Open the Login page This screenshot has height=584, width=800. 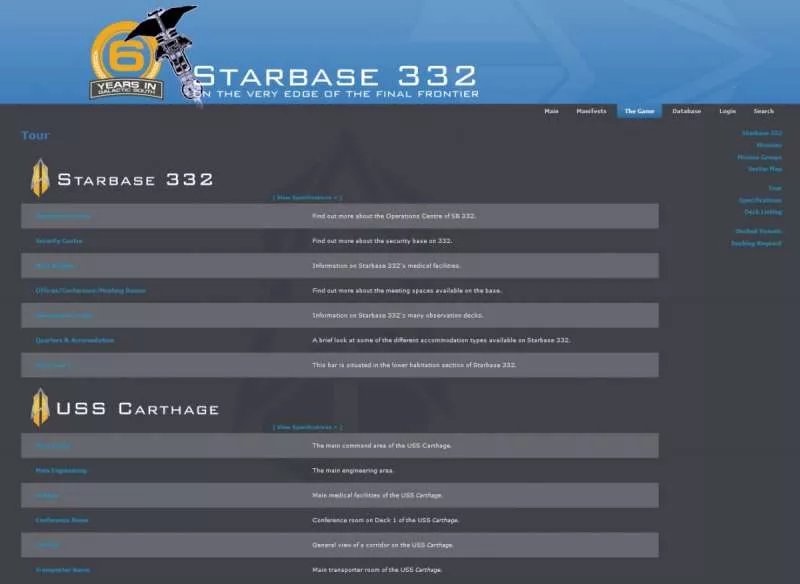coord(726,111)
